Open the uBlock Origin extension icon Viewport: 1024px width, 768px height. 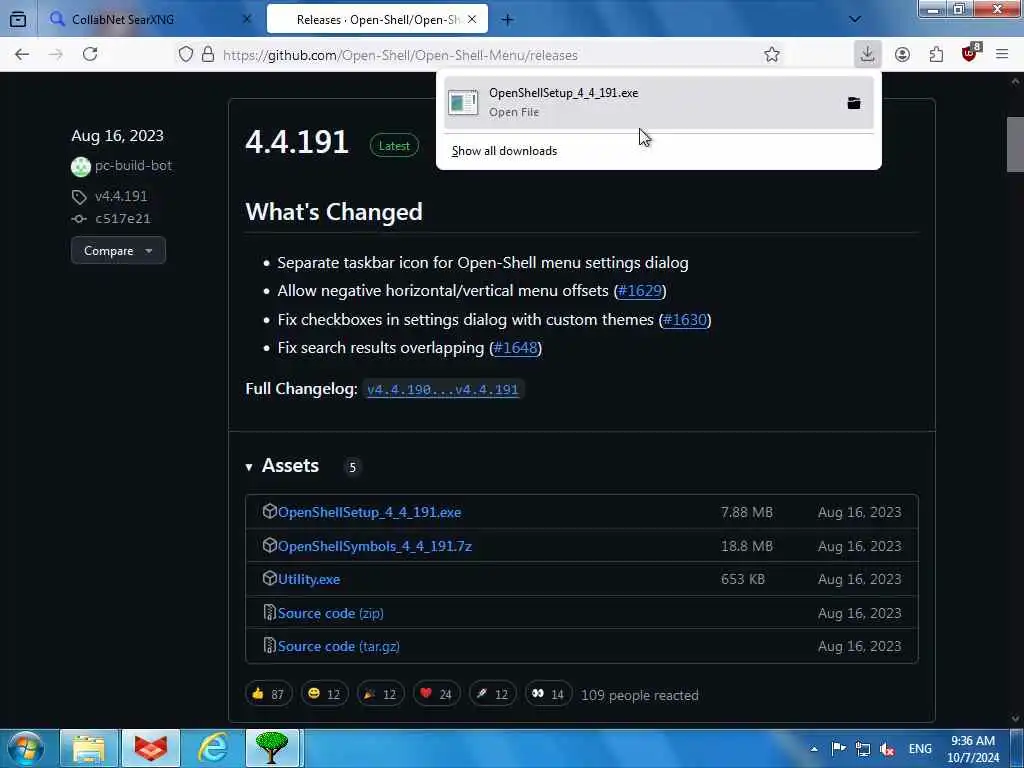(970, 54)
